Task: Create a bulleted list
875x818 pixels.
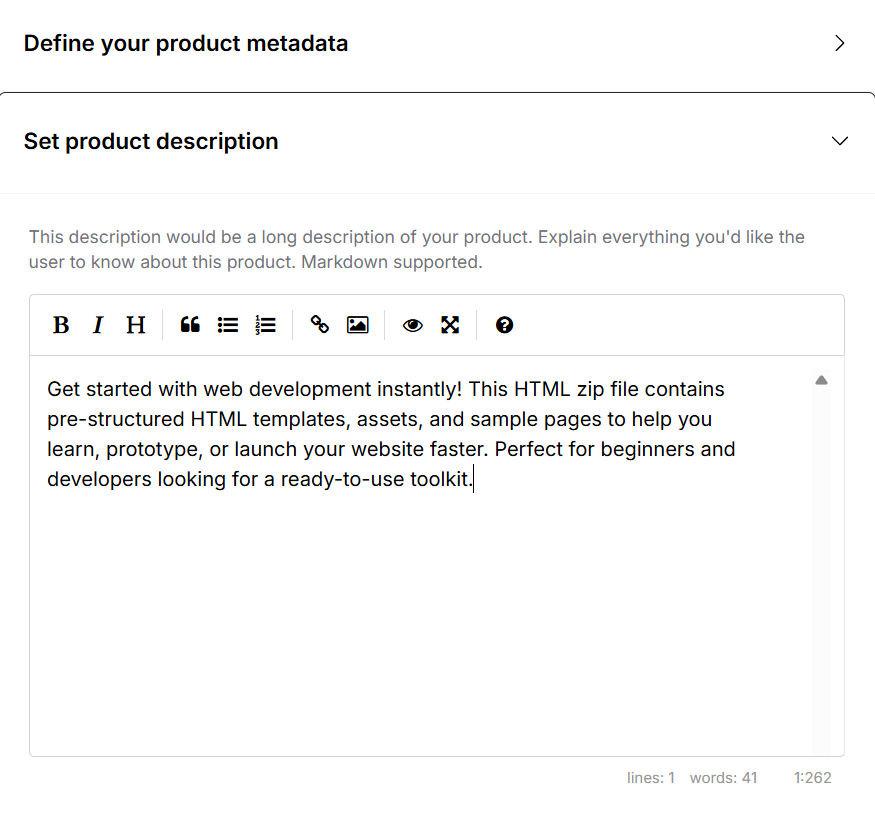Action: click(228, 325)
